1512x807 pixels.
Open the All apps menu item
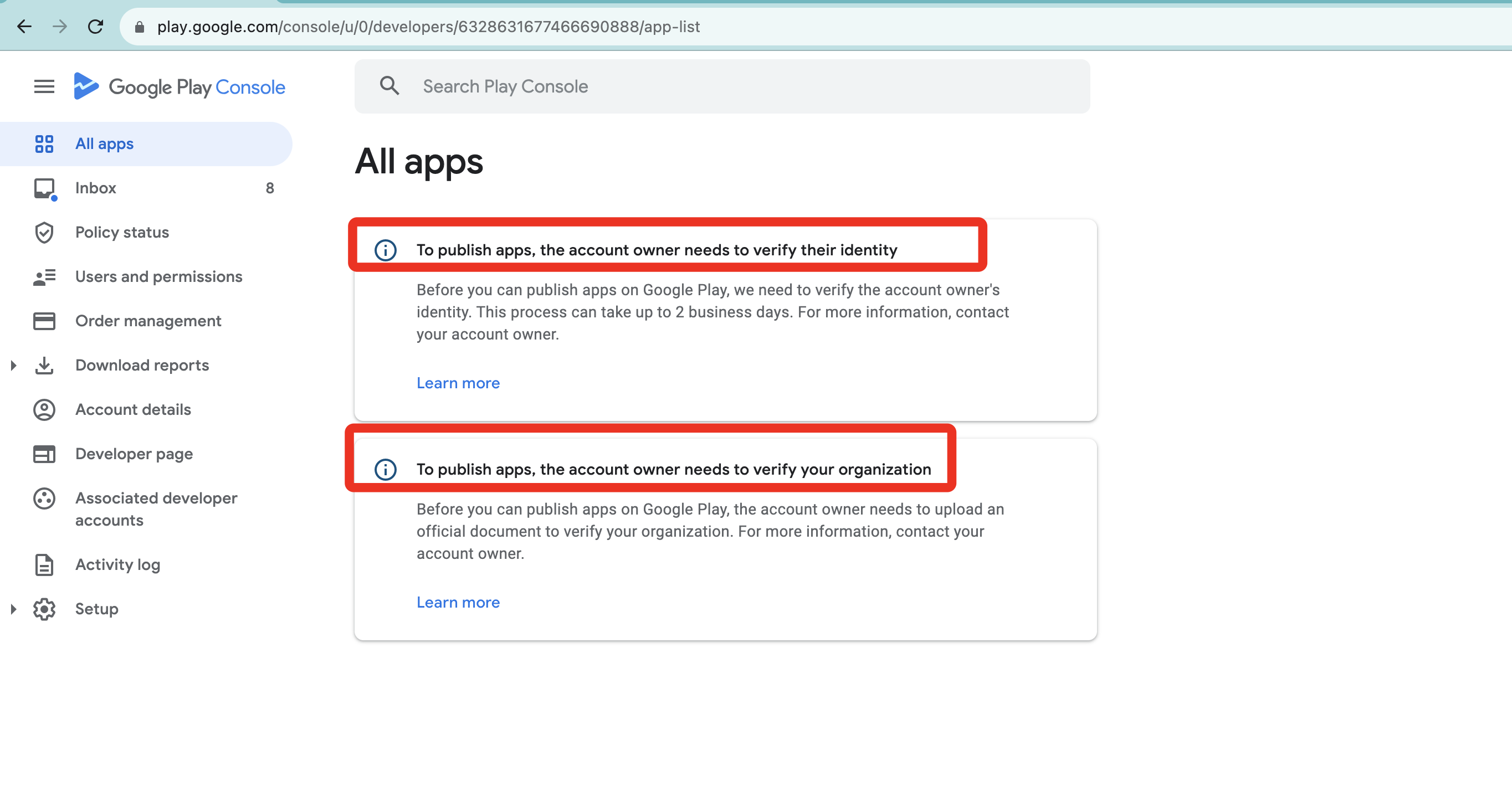(x=105, y=144)
